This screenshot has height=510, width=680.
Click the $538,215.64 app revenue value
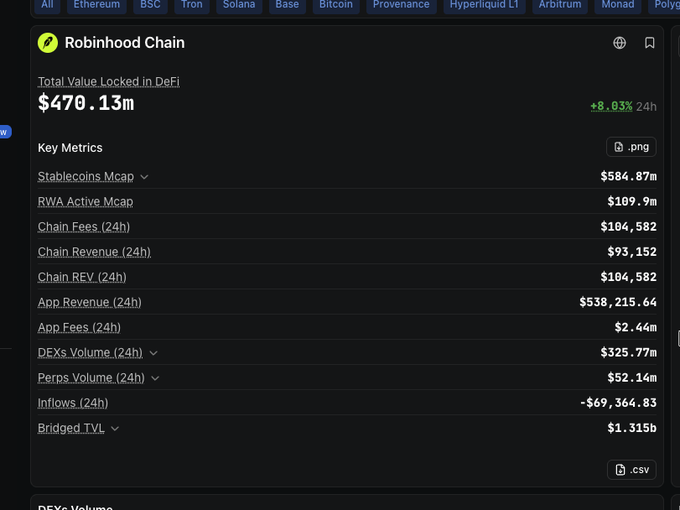coord(618,302)
